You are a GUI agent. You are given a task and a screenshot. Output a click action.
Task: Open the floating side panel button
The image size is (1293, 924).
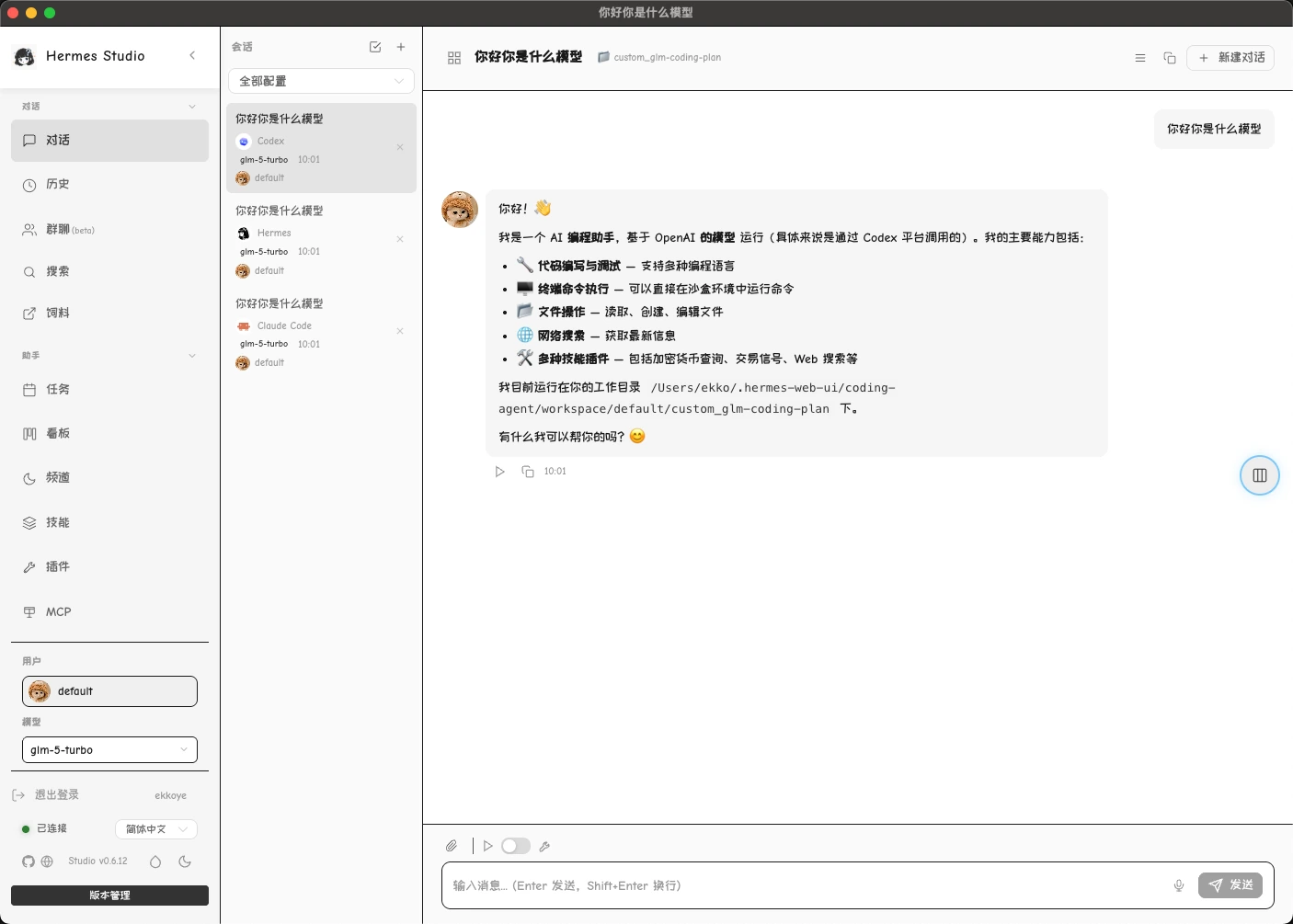pyautogui.click(x=1260, y=475)
